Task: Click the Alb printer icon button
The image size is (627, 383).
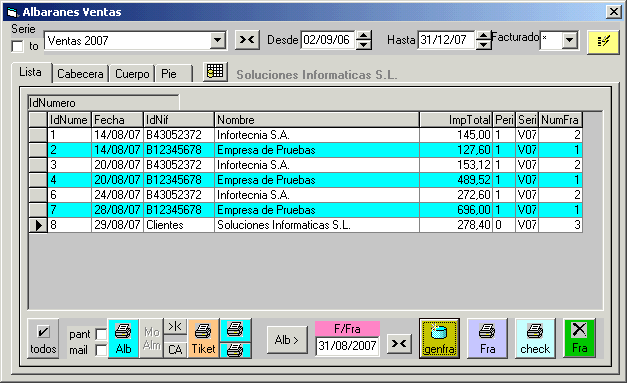Action: (123, 338)
